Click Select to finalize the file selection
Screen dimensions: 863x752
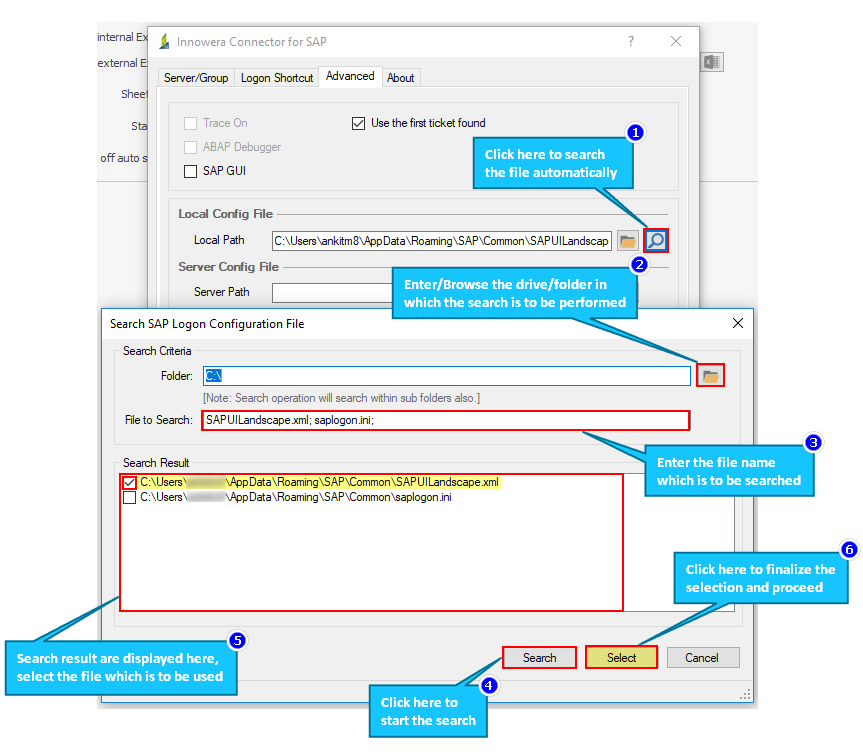click(x=621, y=657)
